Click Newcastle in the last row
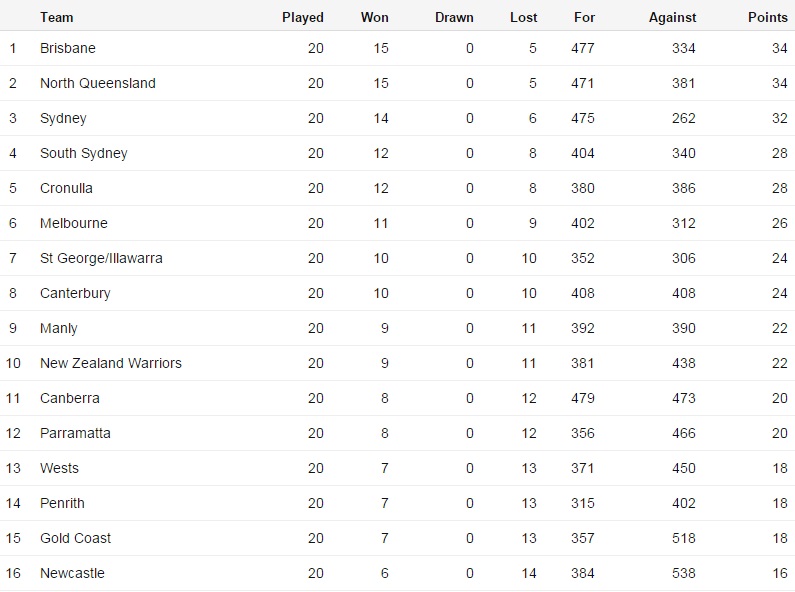Image resolution: width=795 pixels, height=592 pixels. pos(72,573)
